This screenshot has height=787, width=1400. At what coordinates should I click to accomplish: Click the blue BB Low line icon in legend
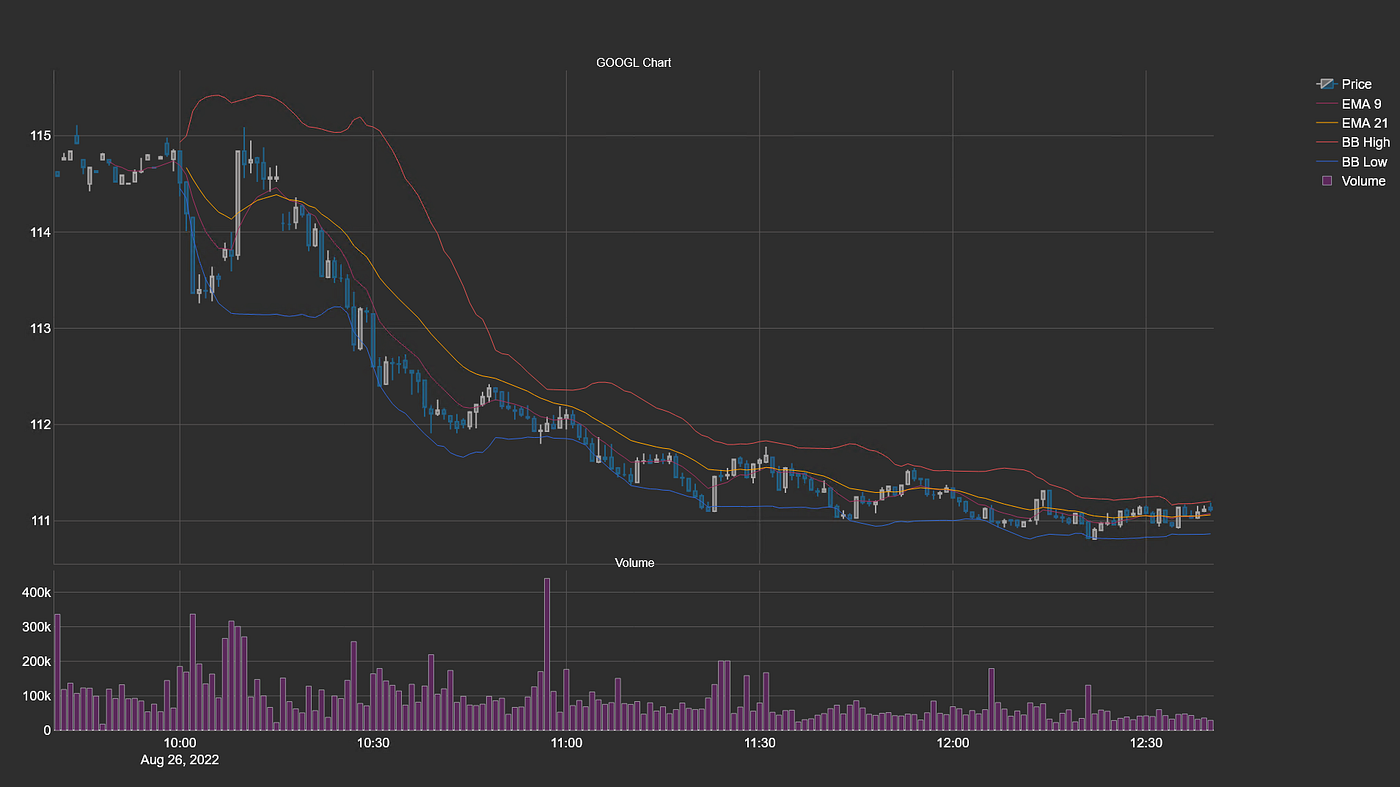[1327, 161]
